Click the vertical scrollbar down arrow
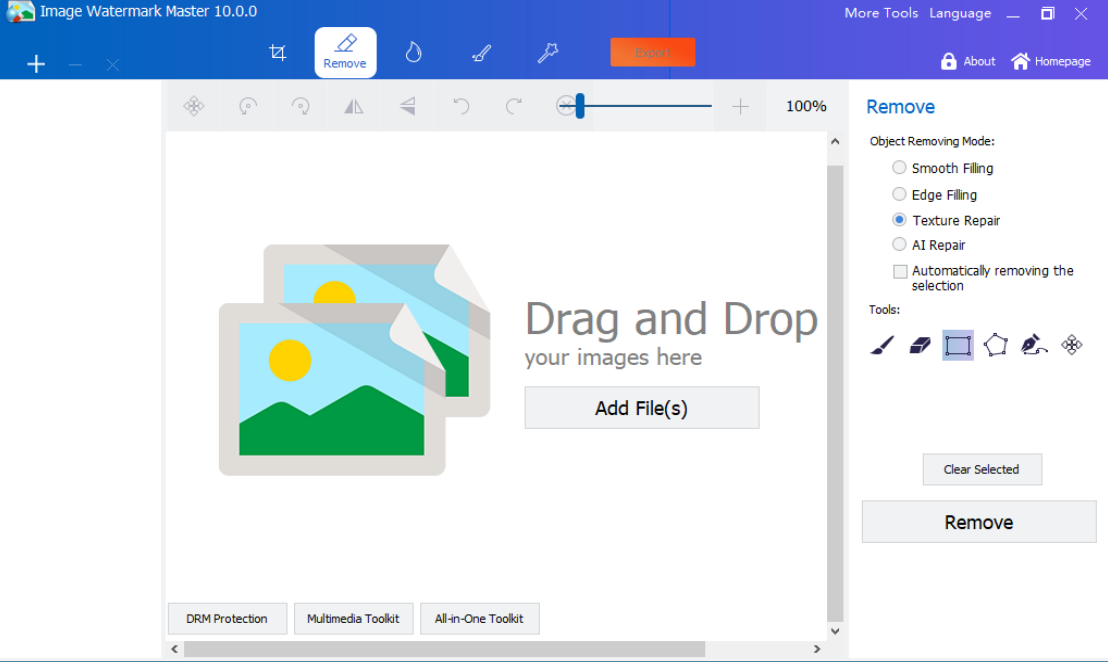1108x662 pixels. [835, 631]
